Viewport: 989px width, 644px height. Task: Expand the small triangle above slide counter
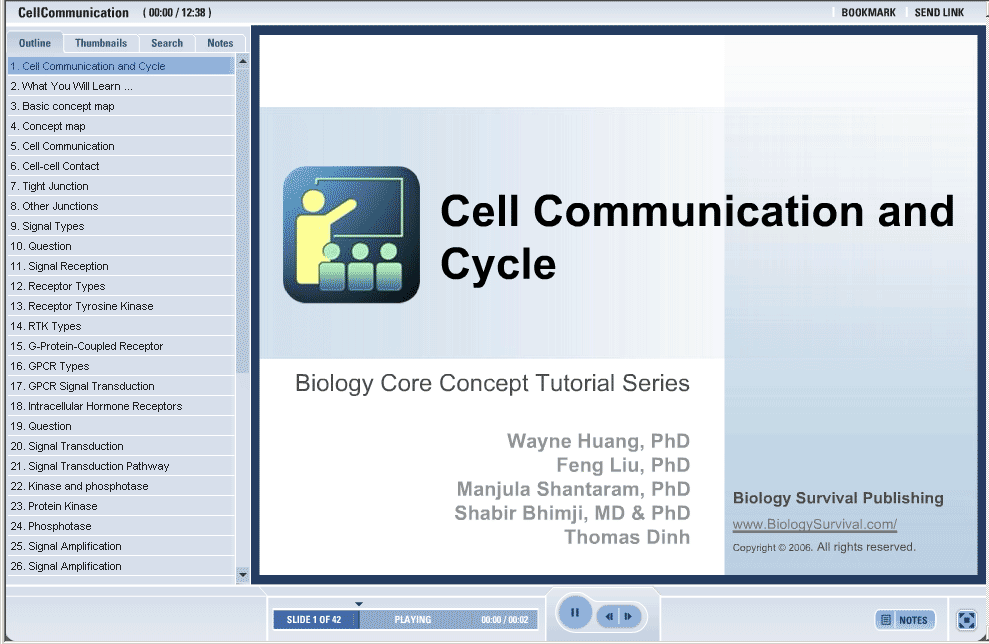(x=359, y=604)
